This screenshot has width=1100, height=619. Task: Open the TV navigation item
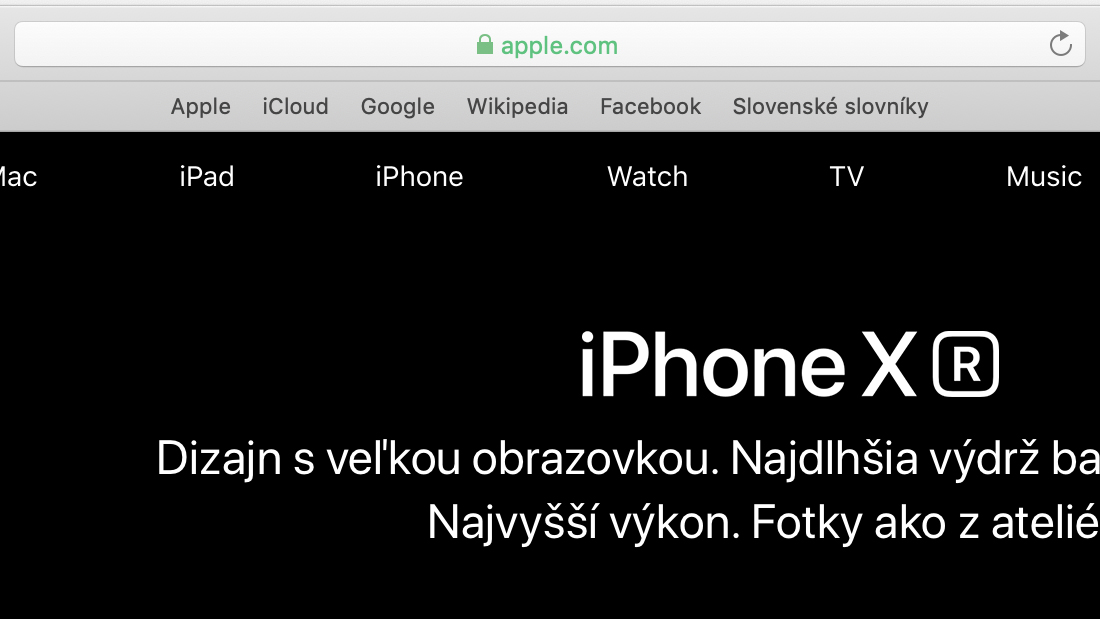847,177
